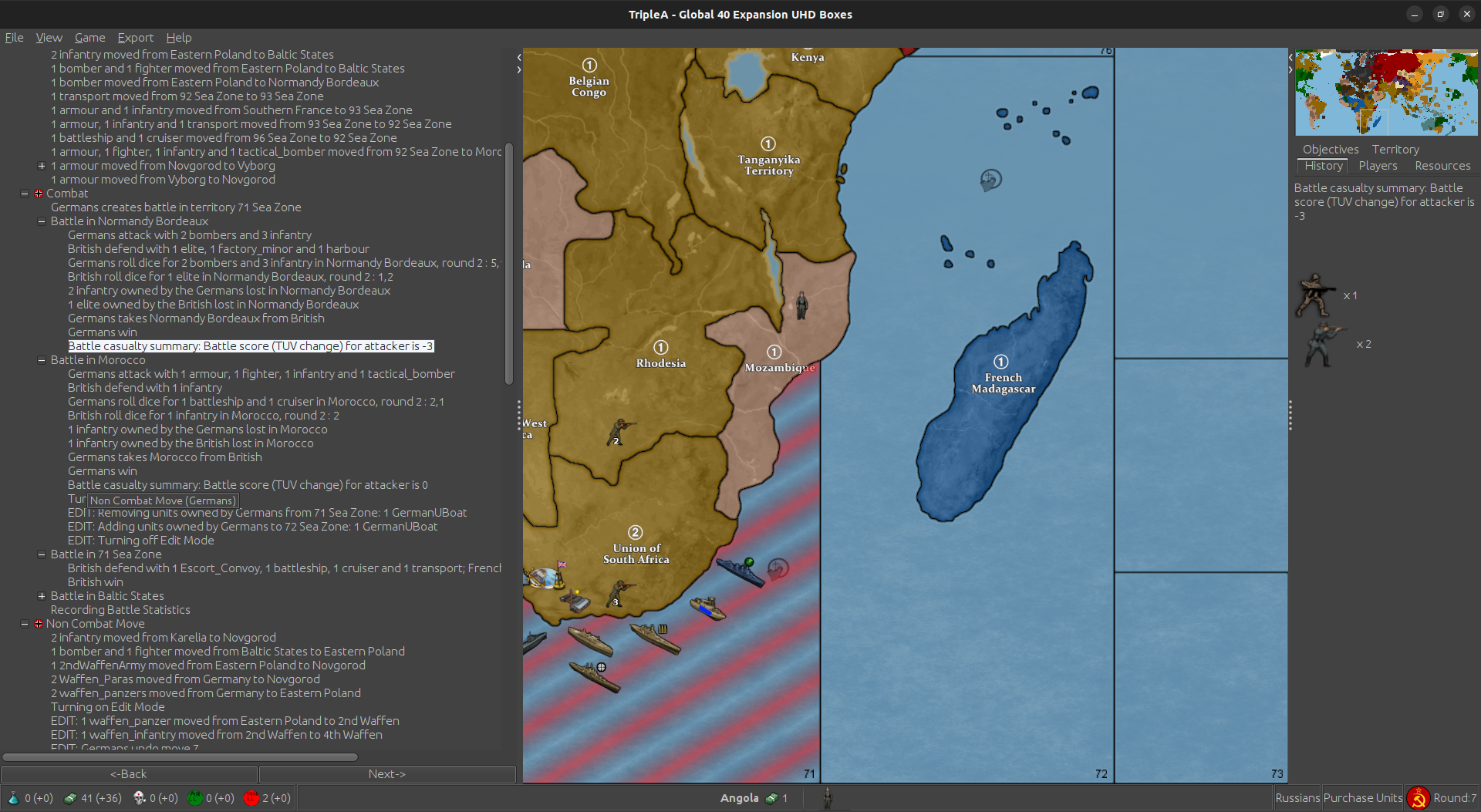Select 'British win' under 71 Sea Zone battle

click(95, 582)
